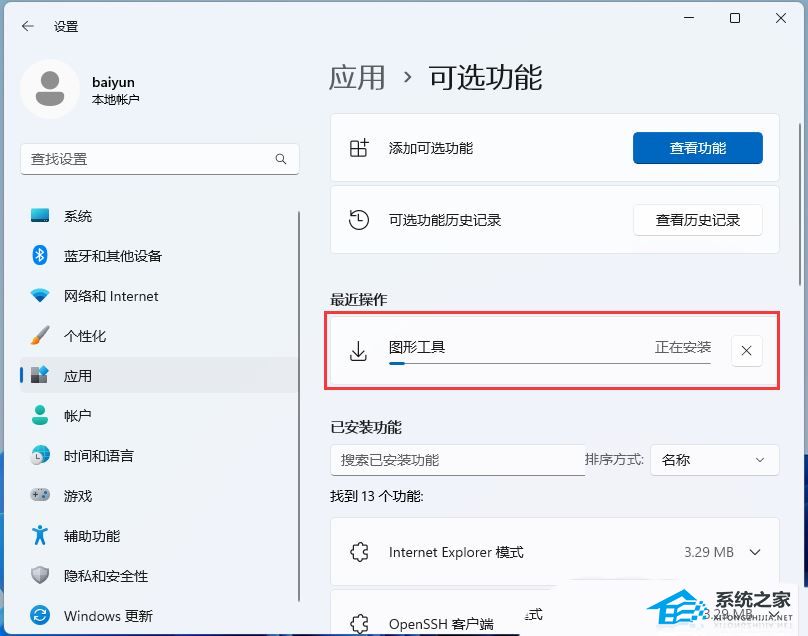Click the search magnifier icon in sidebar

281,159
